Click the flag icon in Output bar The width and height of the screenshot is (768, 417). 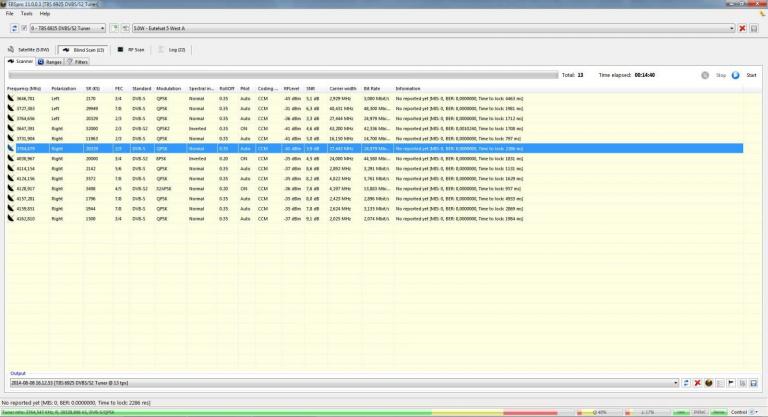731,382
